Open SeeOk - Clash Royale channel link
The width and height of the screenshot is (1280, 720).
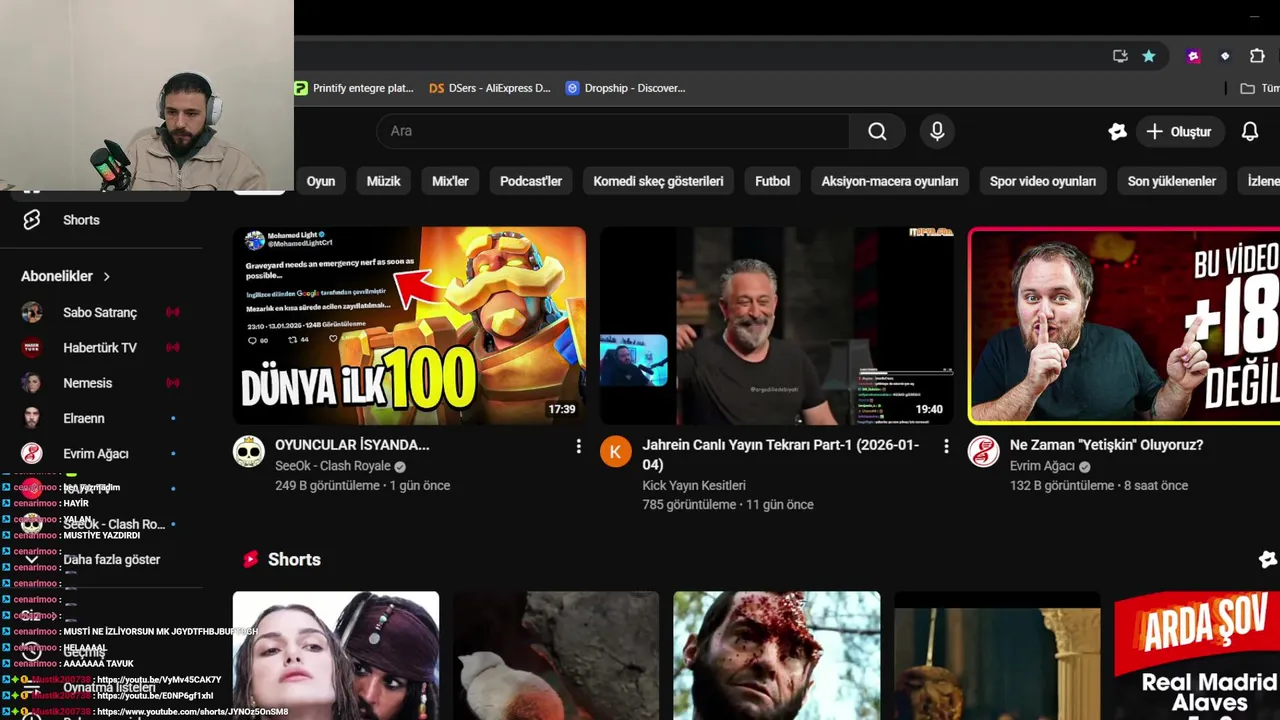pyautogui.click(x=333, y=466)
